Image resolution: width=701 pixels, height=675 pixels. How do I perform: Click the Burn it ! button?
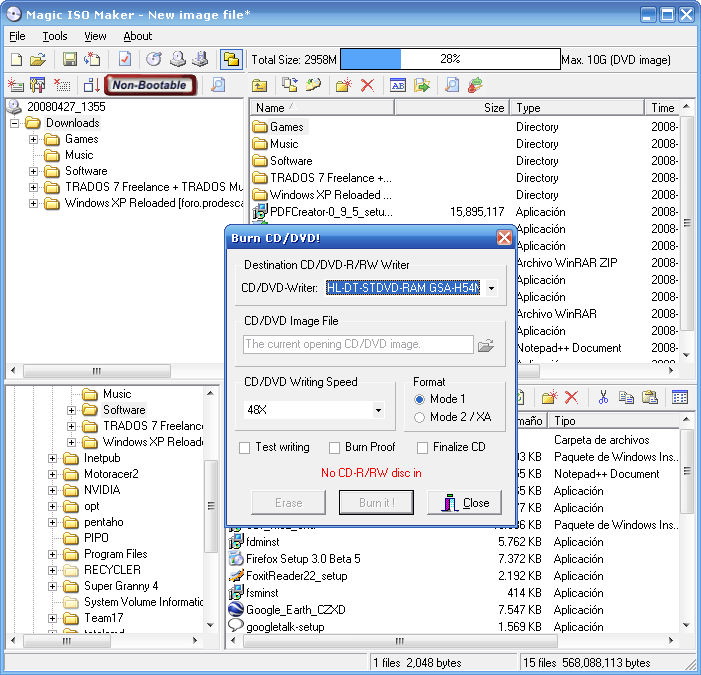tap(376, 502)
